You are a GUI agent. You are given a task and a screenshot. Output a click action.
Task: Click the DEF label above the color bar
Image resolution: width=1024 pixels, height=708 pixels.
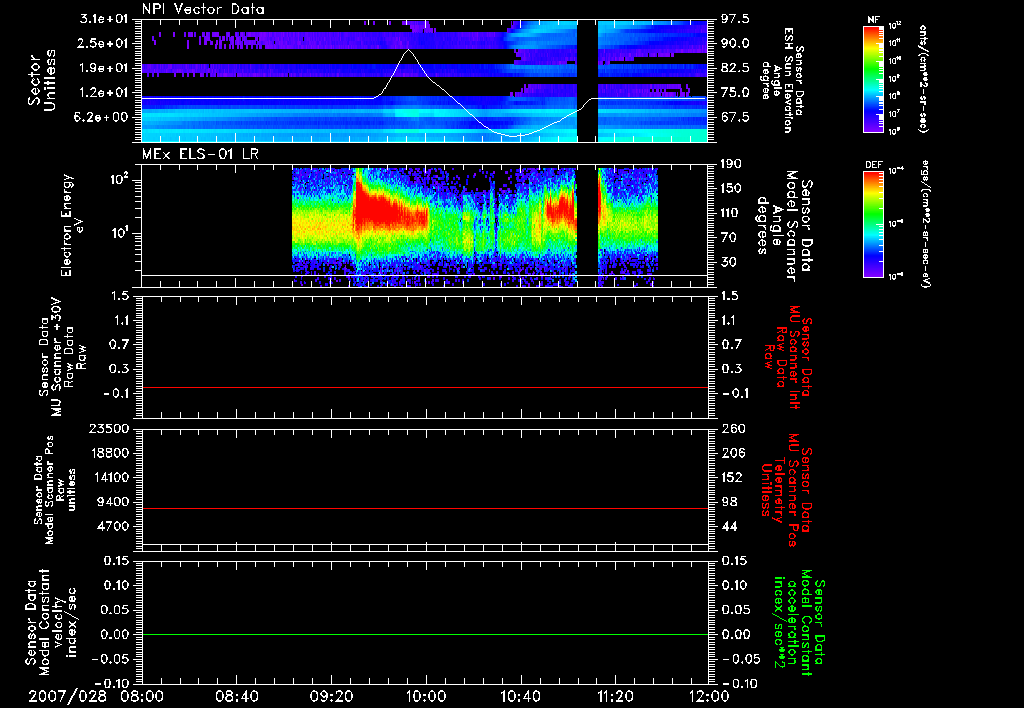[874, 165]
